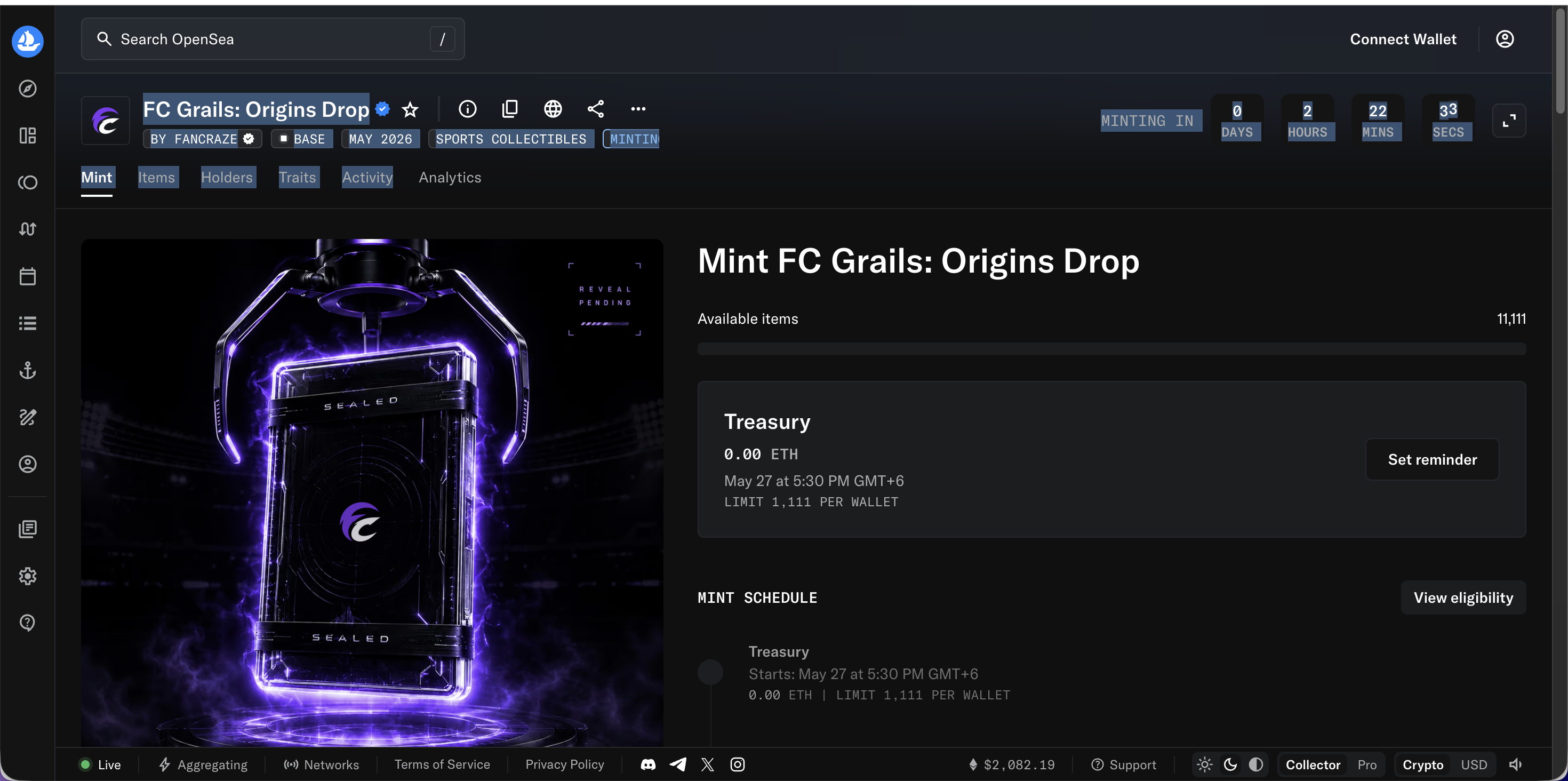The height and width of the screenshot is (781, 1568).
Task: Open the Profile icon in the sidebar
Action: (x=27, y=465)
